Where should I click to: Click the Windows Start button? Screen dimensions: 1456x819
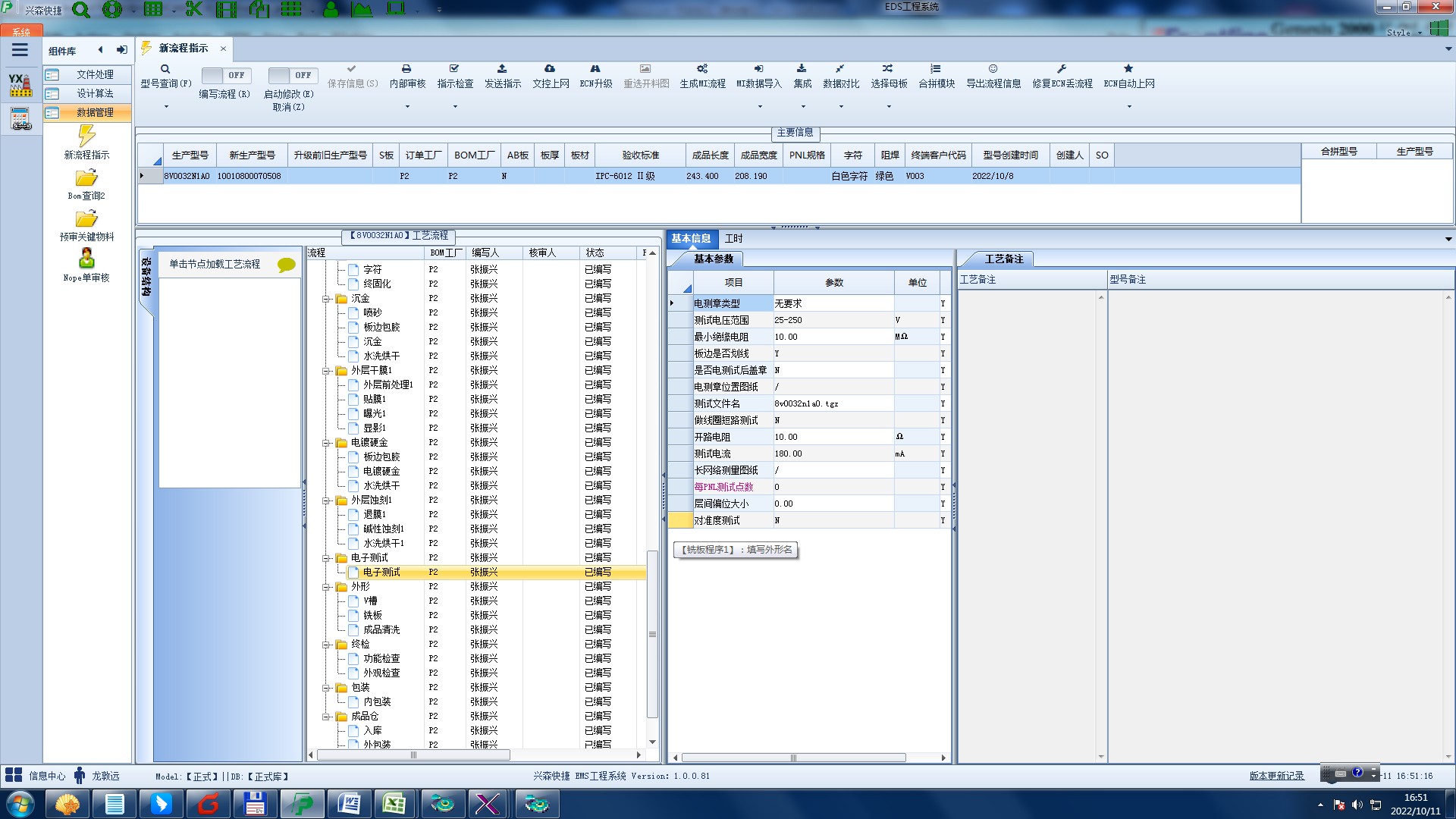click(x=19, y=804)
